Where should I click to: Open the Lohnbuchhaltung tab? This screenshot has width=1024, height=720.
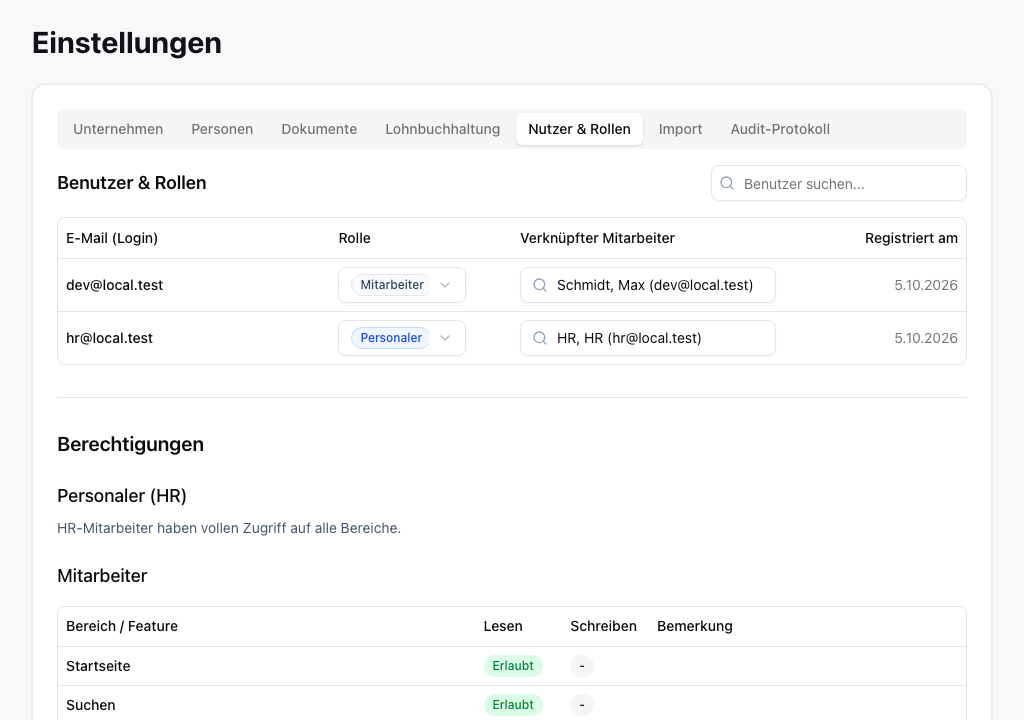pyautogui.click(x=443, y=129)
